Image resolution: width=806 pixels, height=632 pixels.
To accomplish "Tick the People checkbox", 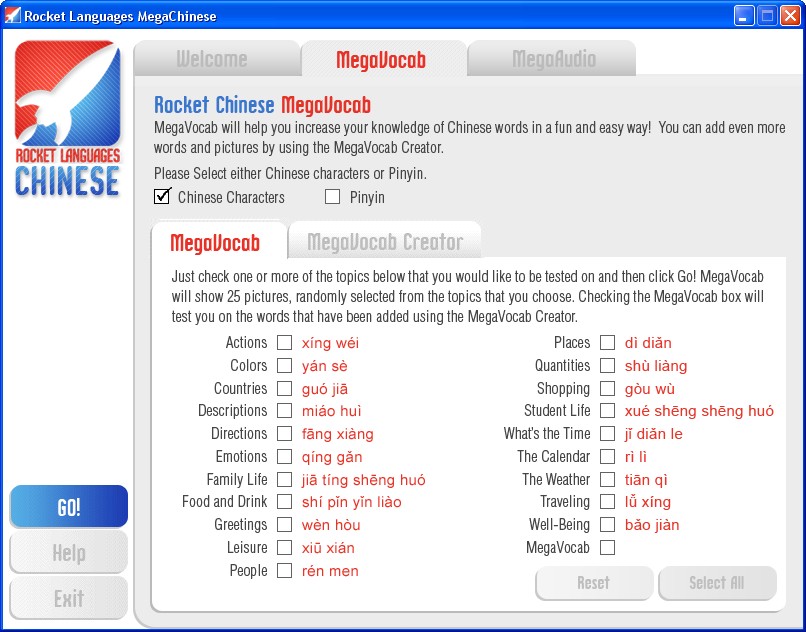I will [x=284, y=570].
